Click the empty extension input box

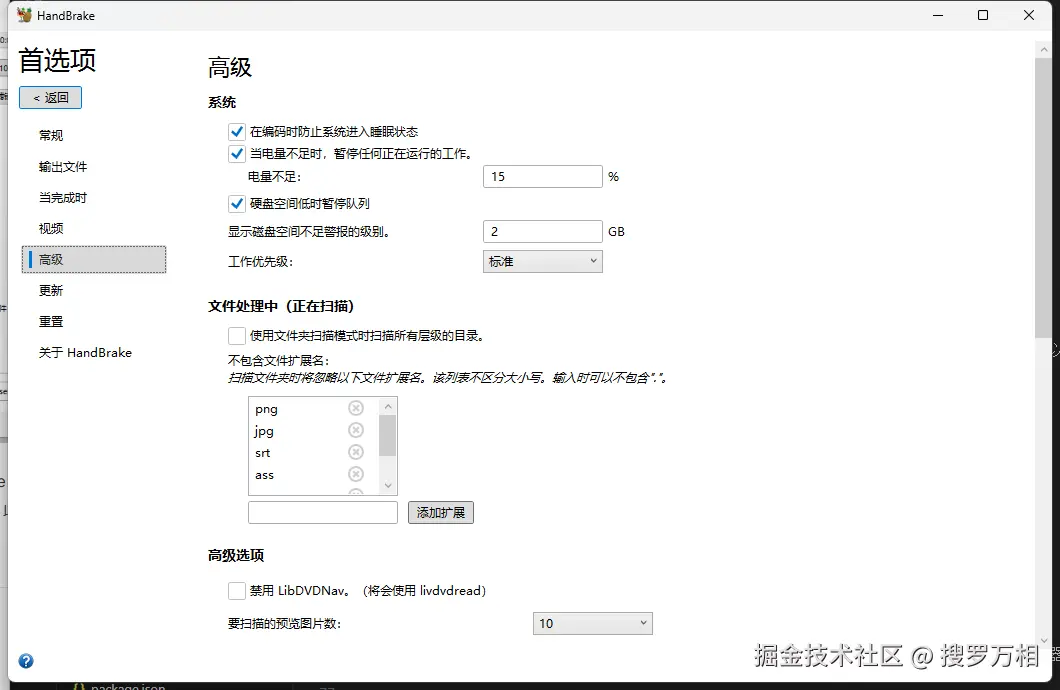[322, 511]
